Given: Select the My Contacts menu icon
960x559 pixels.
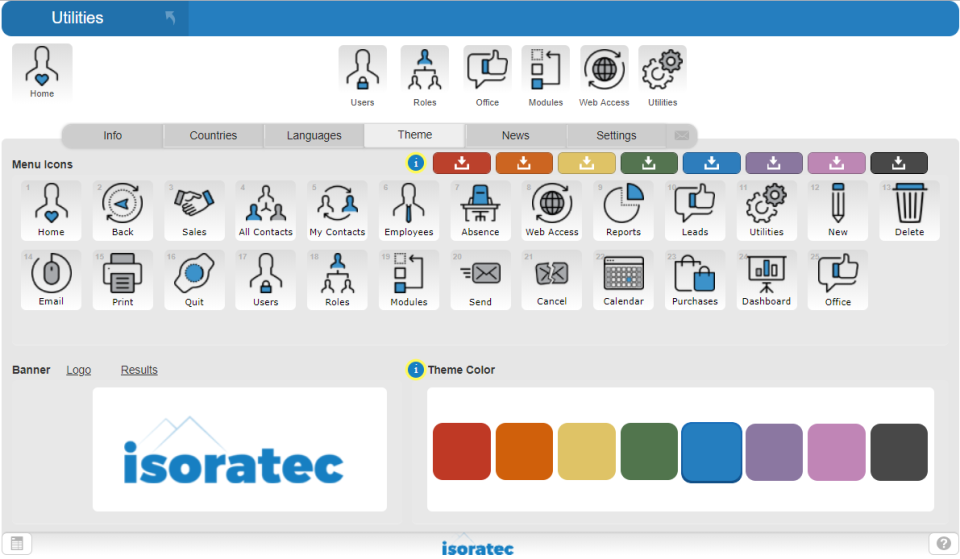Looking at the screenshot, I should pos(337,210).
